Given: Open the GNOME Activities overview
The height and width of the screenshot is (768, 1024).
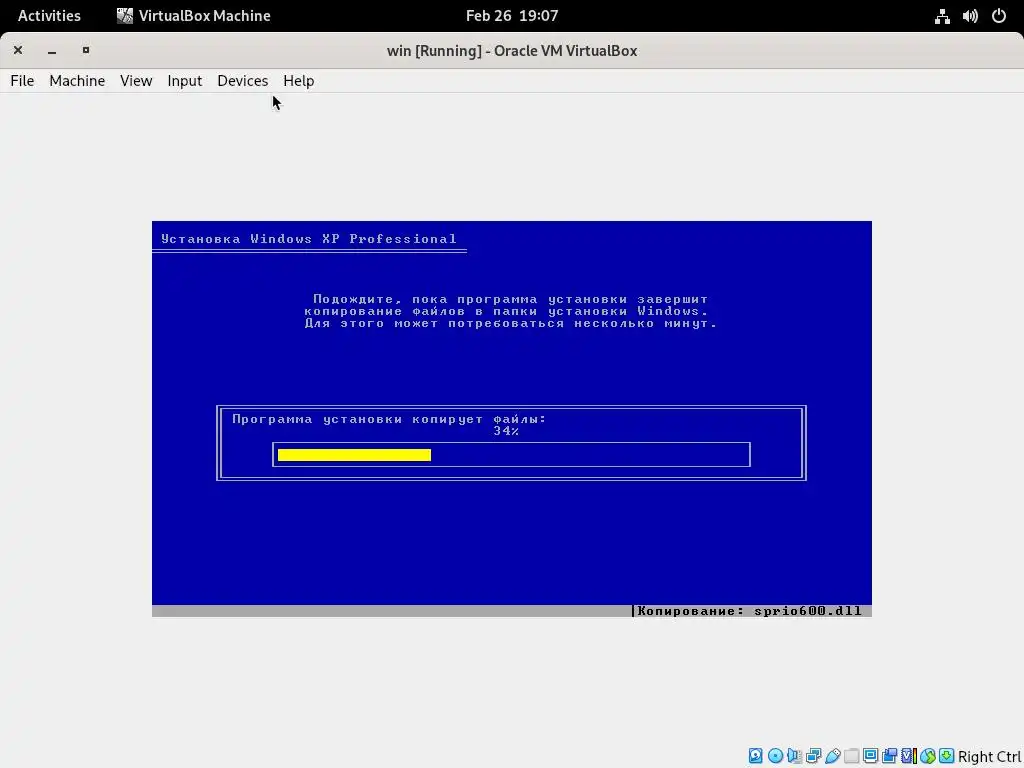Looking at the screenshot, I should [49, 16].
